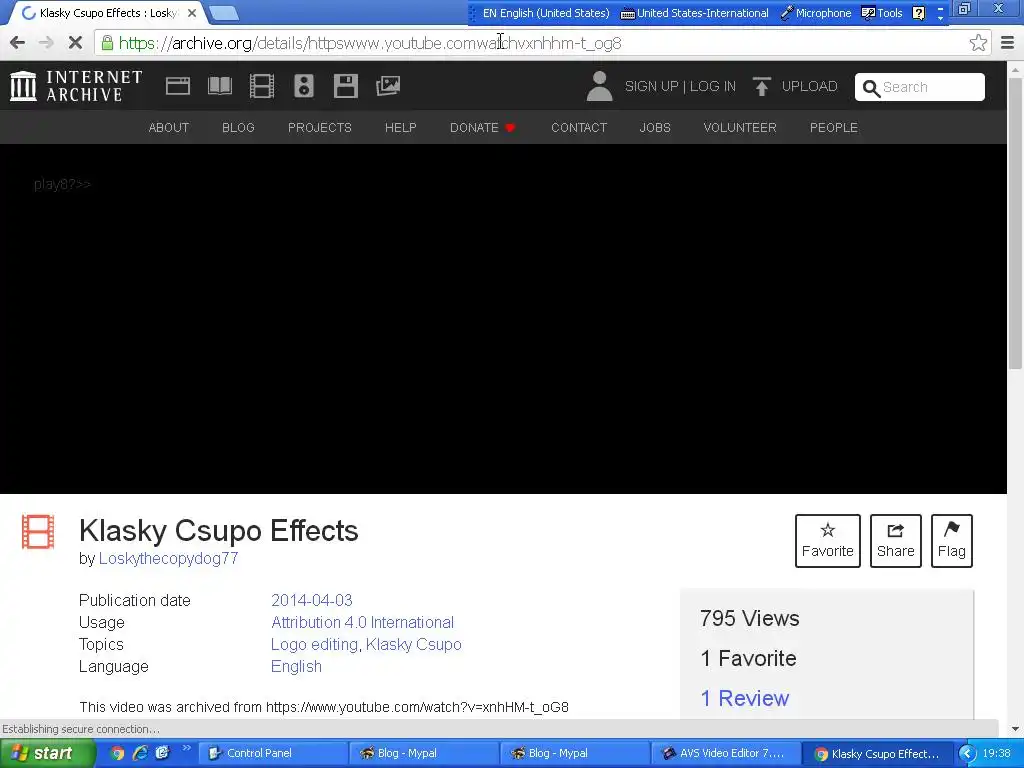
Task: Click the Logo editing topic link
Action: click(314, 645)
